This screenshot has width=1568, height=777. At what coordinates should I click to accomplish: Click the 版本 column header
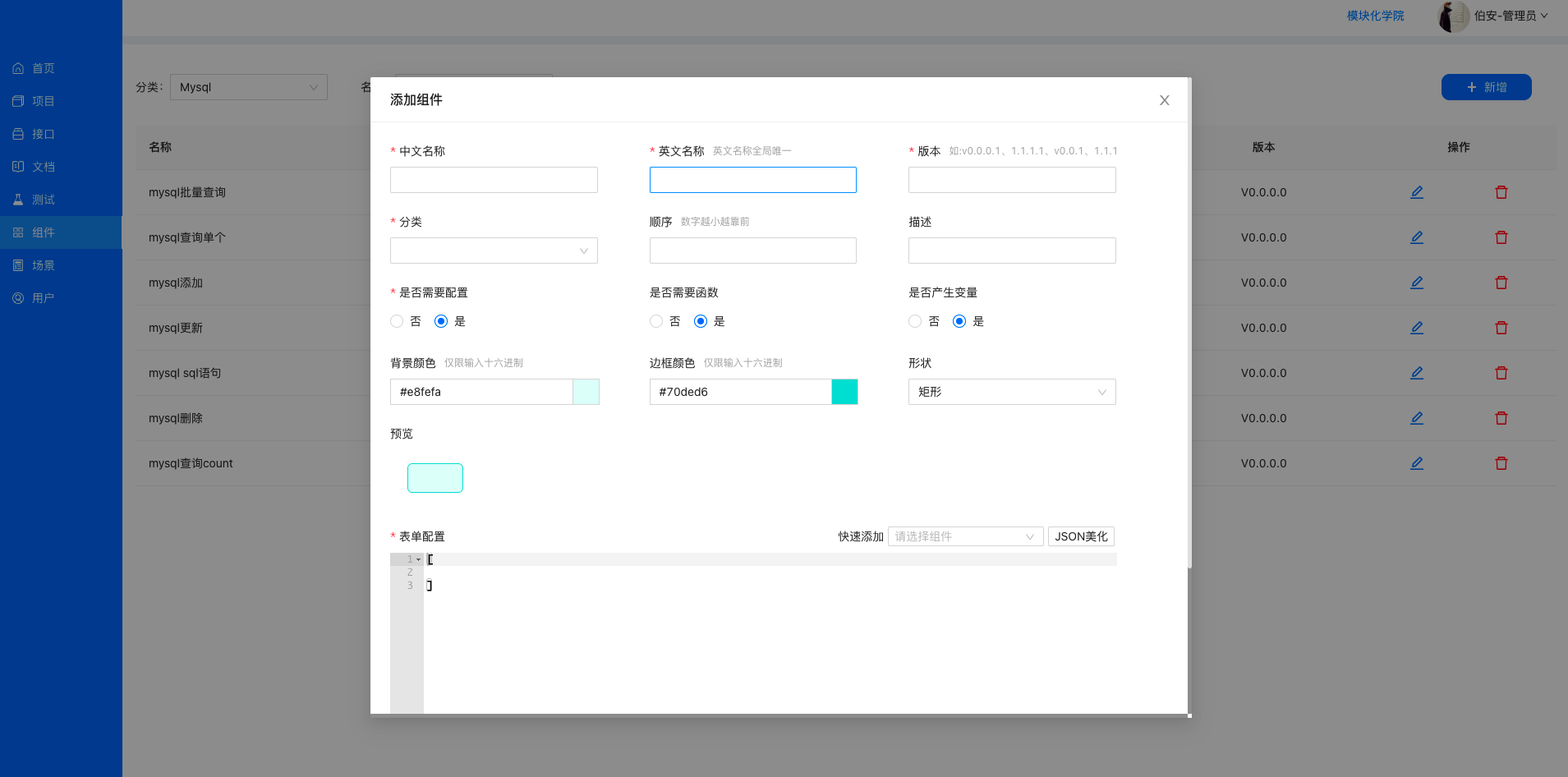pyautogui.click(x=1263, y=147)
